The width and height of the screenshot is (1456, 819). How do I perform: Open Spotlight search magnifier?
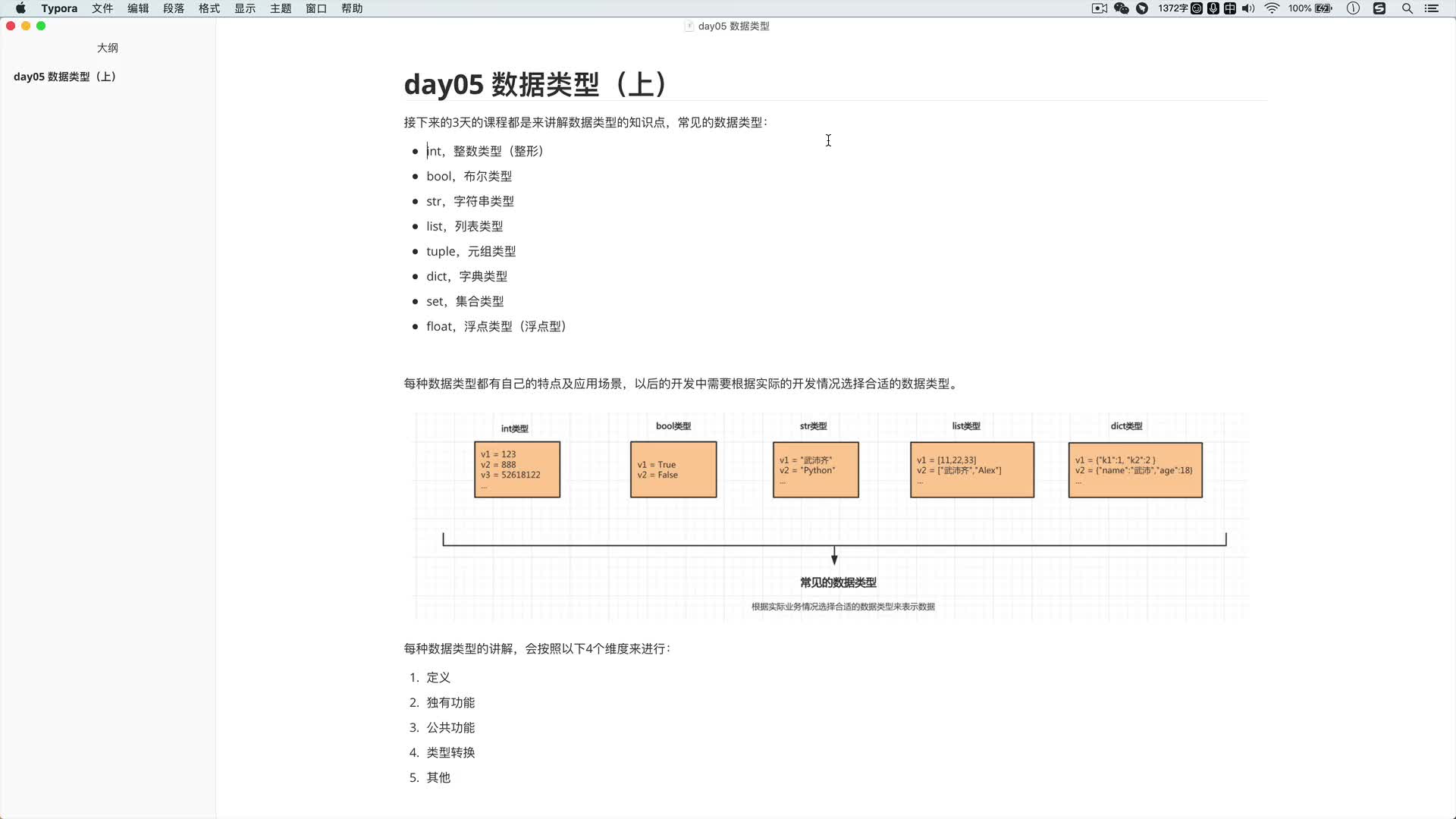(1407, 8)
